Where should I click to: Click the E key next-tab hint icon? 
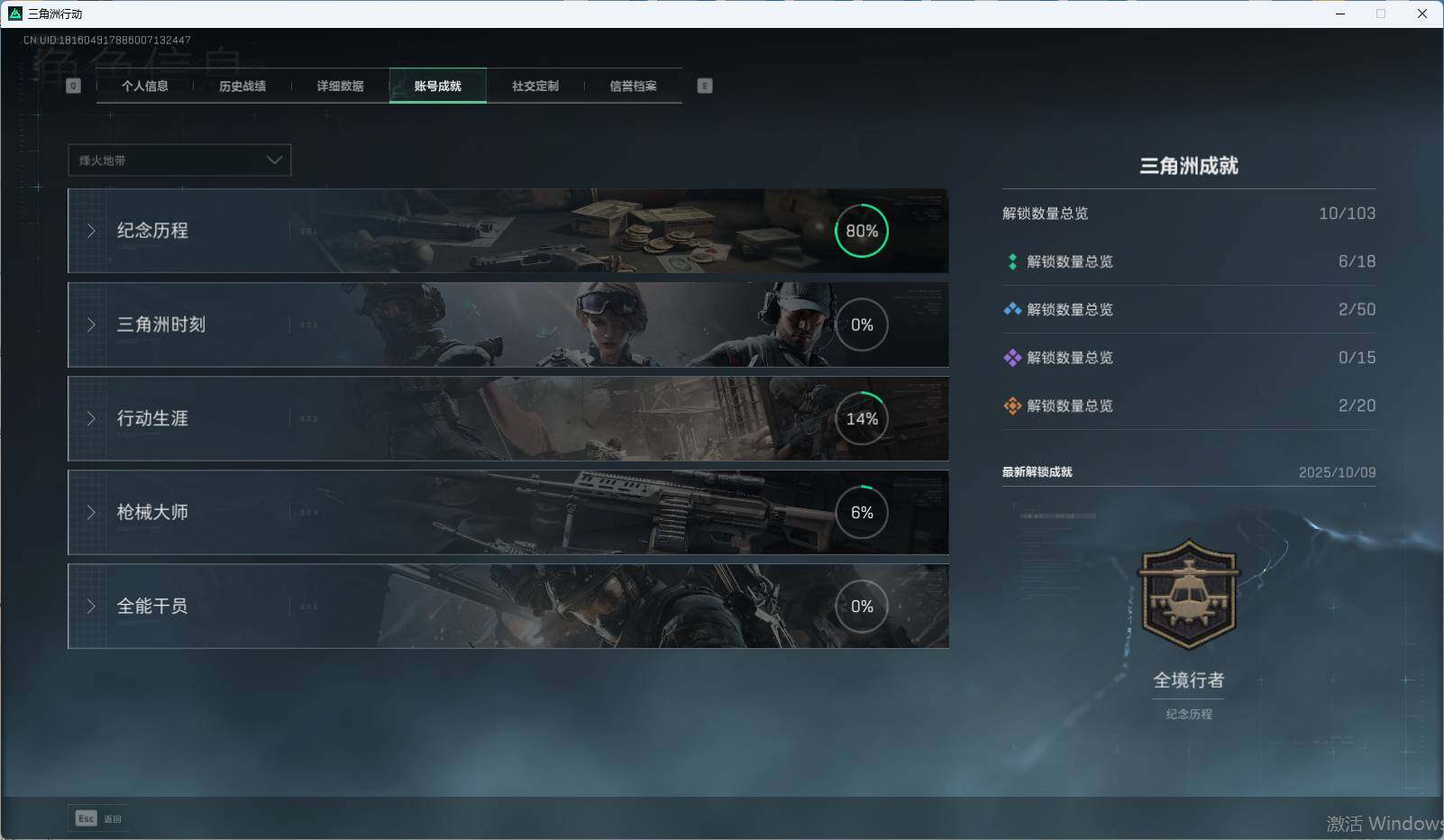coord(705,86)
